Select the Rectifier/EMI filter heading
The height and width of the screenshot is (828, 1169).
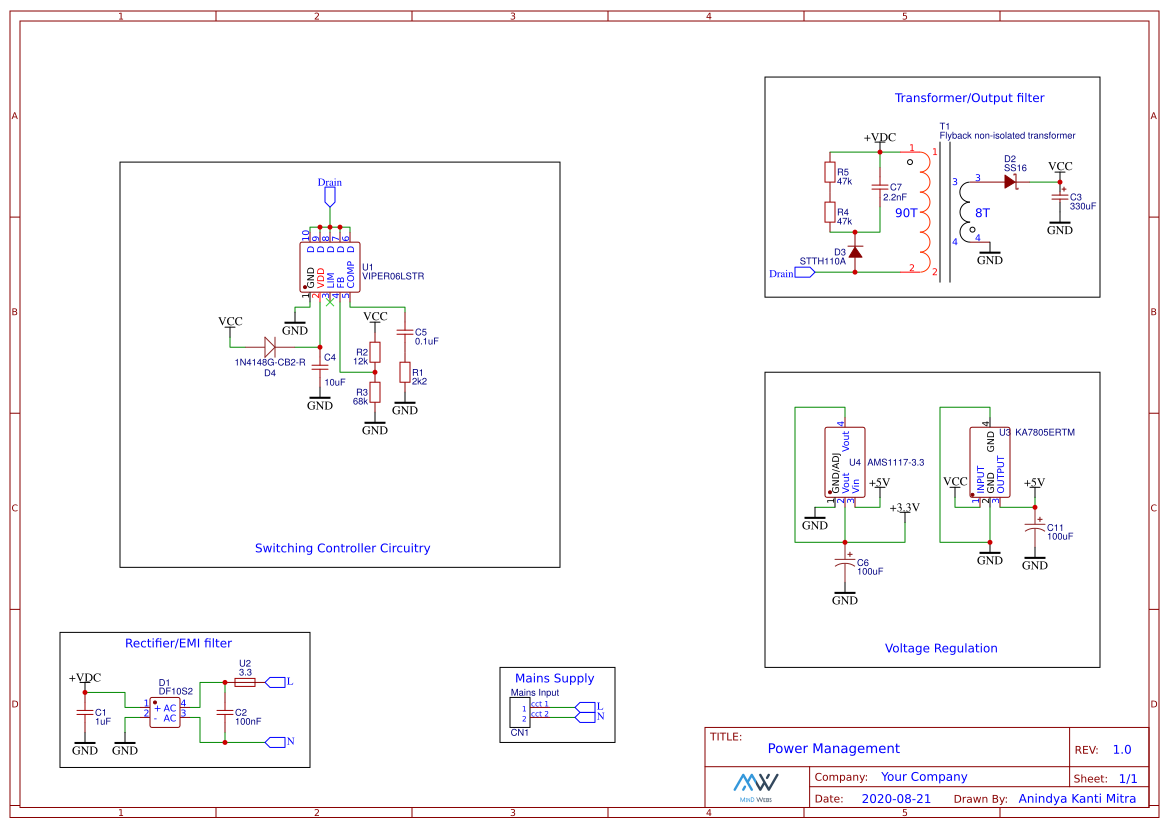(x=178, y=643)
